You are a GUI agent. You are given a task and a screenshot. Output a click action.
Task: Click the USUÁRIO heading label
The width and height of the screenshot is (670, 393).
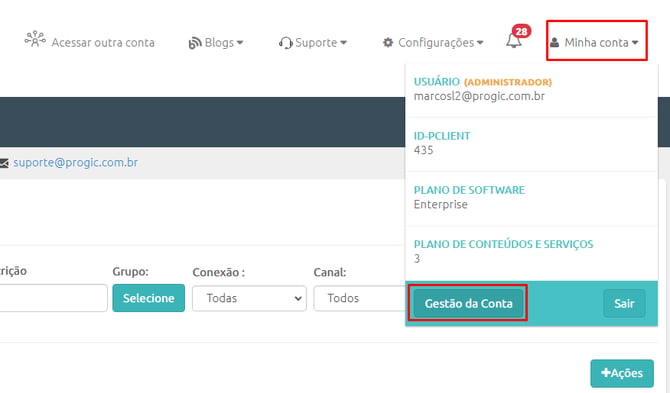[x=437, y=82]
